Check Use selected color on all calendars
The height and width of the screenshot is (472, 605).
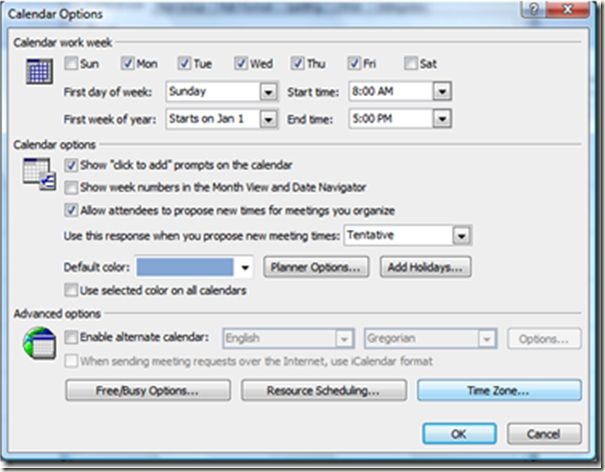(71, 290)
